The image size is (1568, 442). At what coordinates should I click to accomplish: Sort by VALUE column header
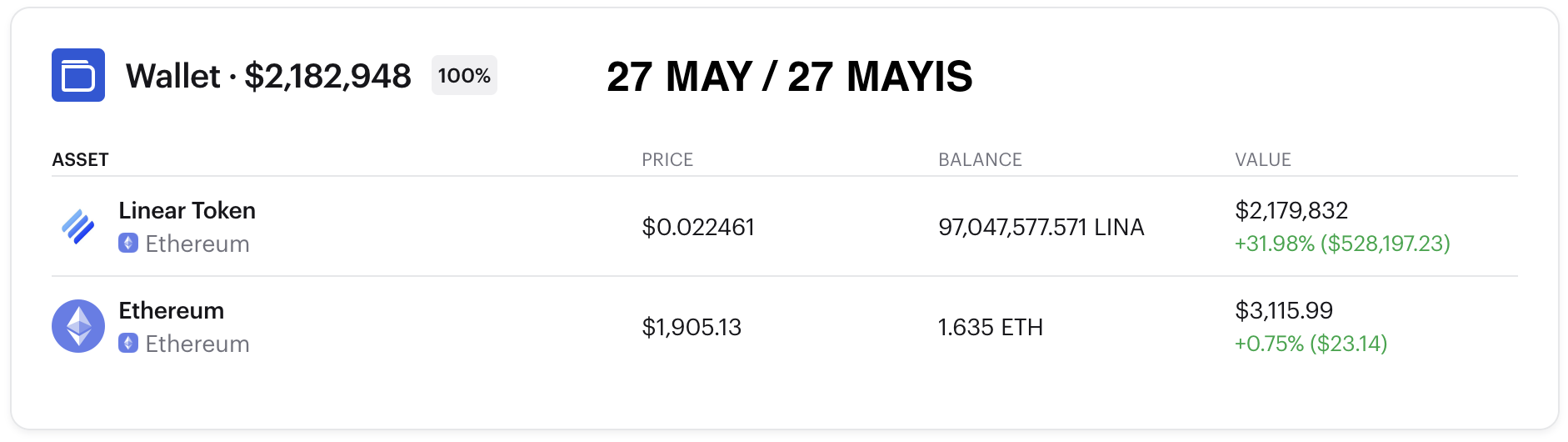[x=1263, y=159]
